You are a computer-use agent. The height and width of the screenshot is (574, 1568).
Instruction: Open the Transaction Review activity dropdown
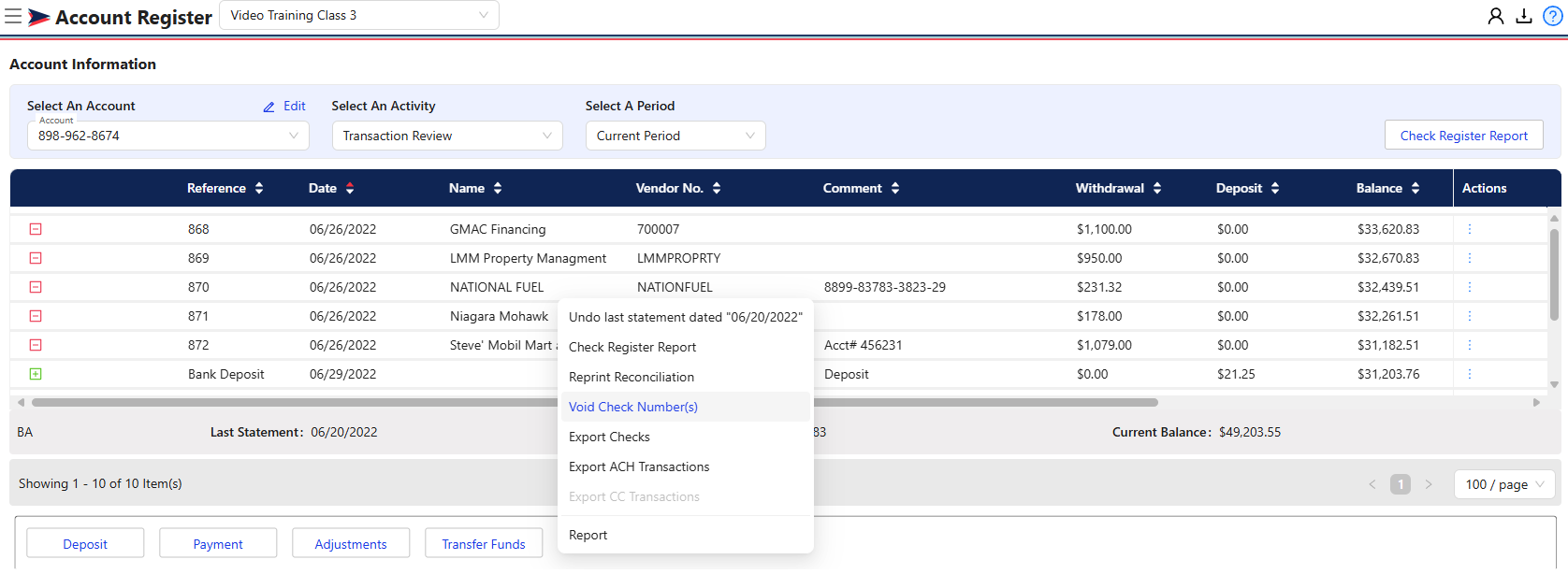[447, 136]
